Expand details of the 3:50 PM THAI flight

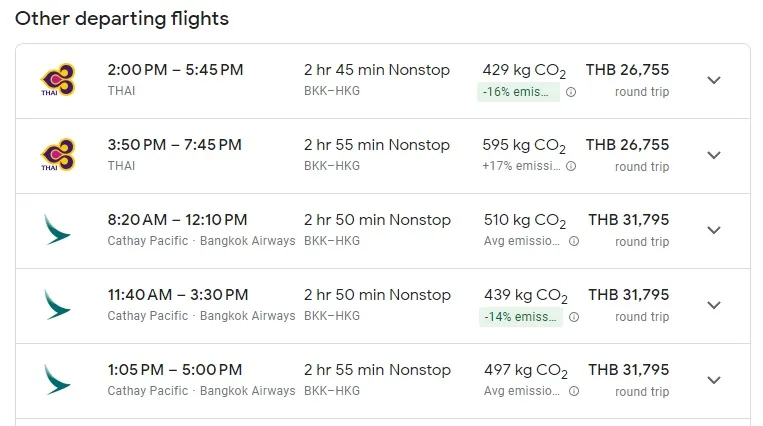point(714,155)
